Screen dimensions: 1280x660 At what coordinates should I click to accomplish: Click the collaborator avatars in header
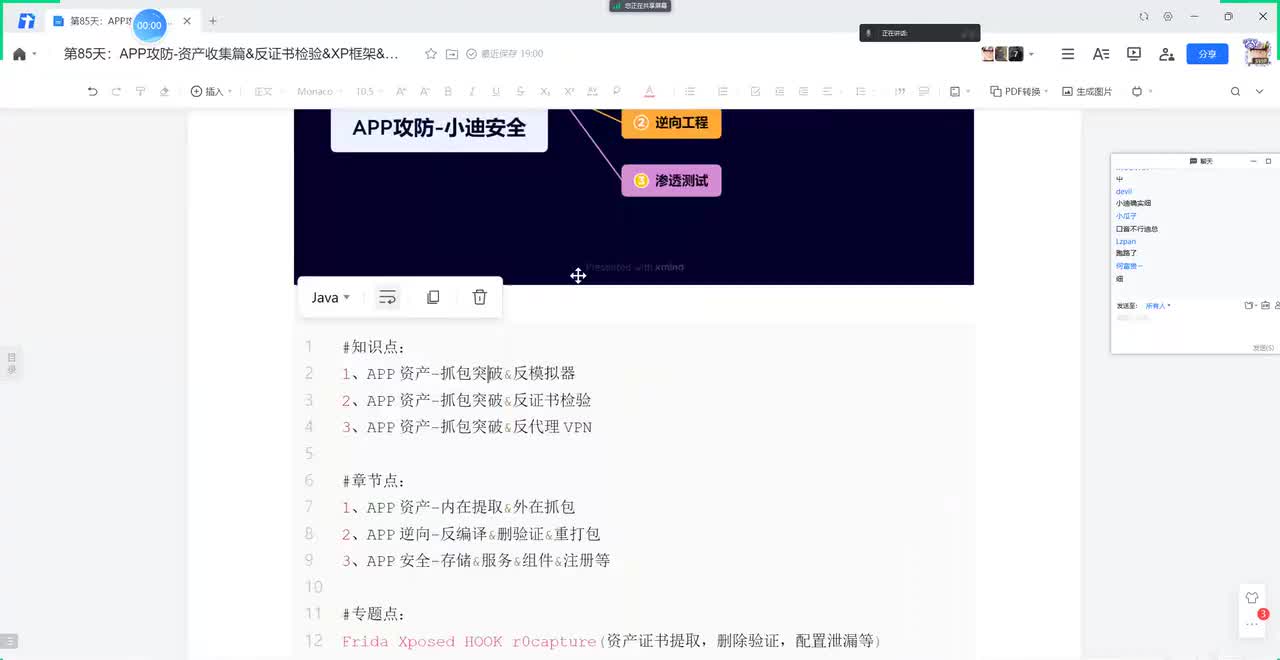(1003, 54)
